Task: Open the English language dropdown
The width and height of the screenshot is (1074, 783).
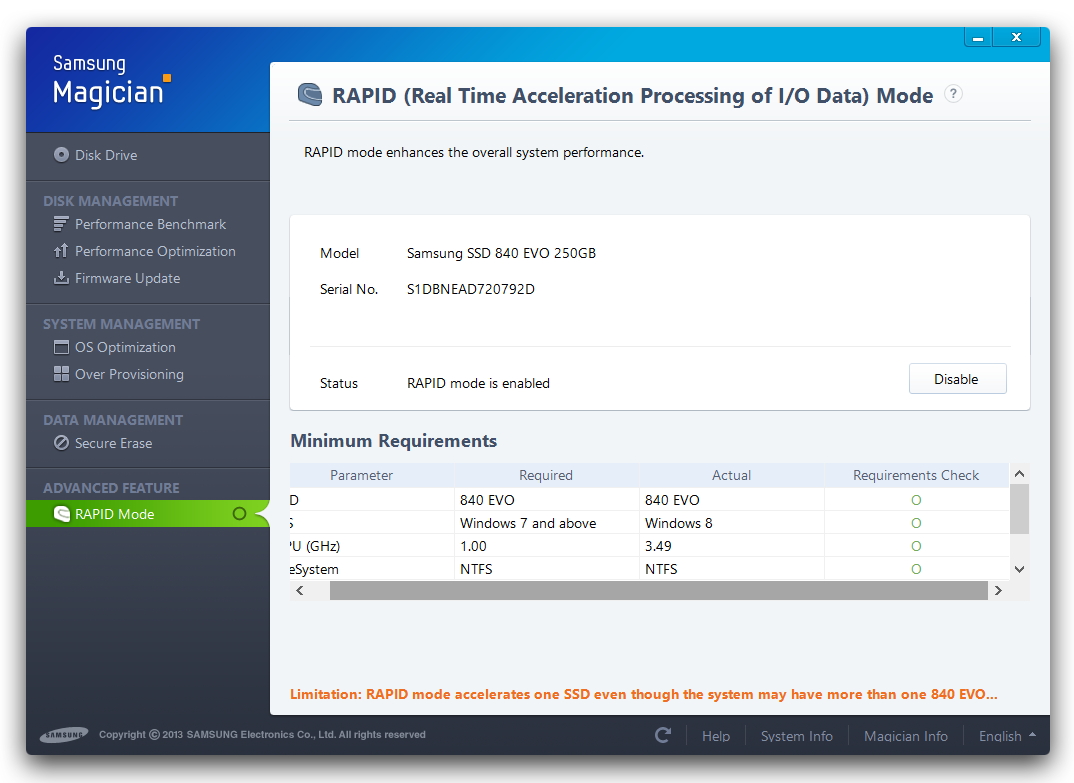Action: (1007, 736)
